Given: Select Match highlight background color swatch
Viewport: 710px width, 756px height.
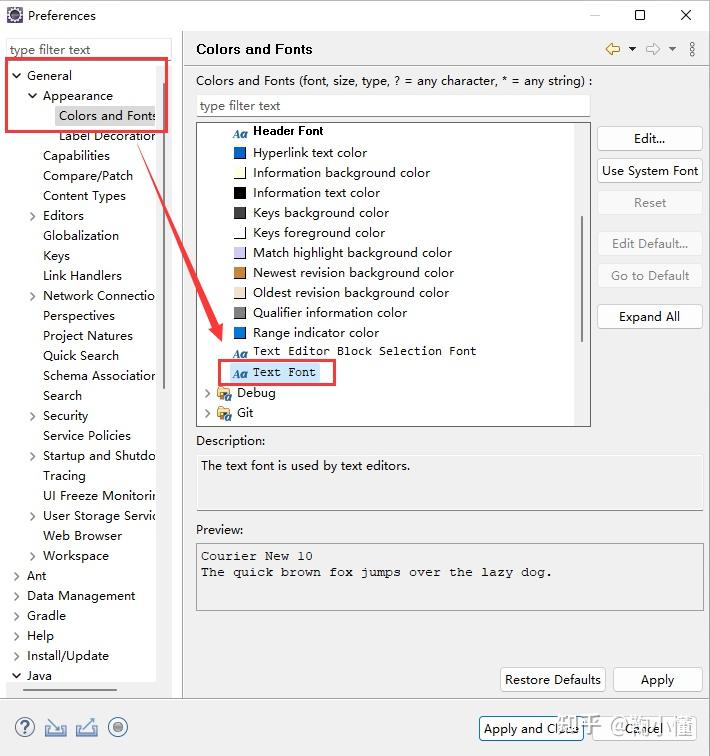Looking at the screenshot, I should [x=240, y=253].
